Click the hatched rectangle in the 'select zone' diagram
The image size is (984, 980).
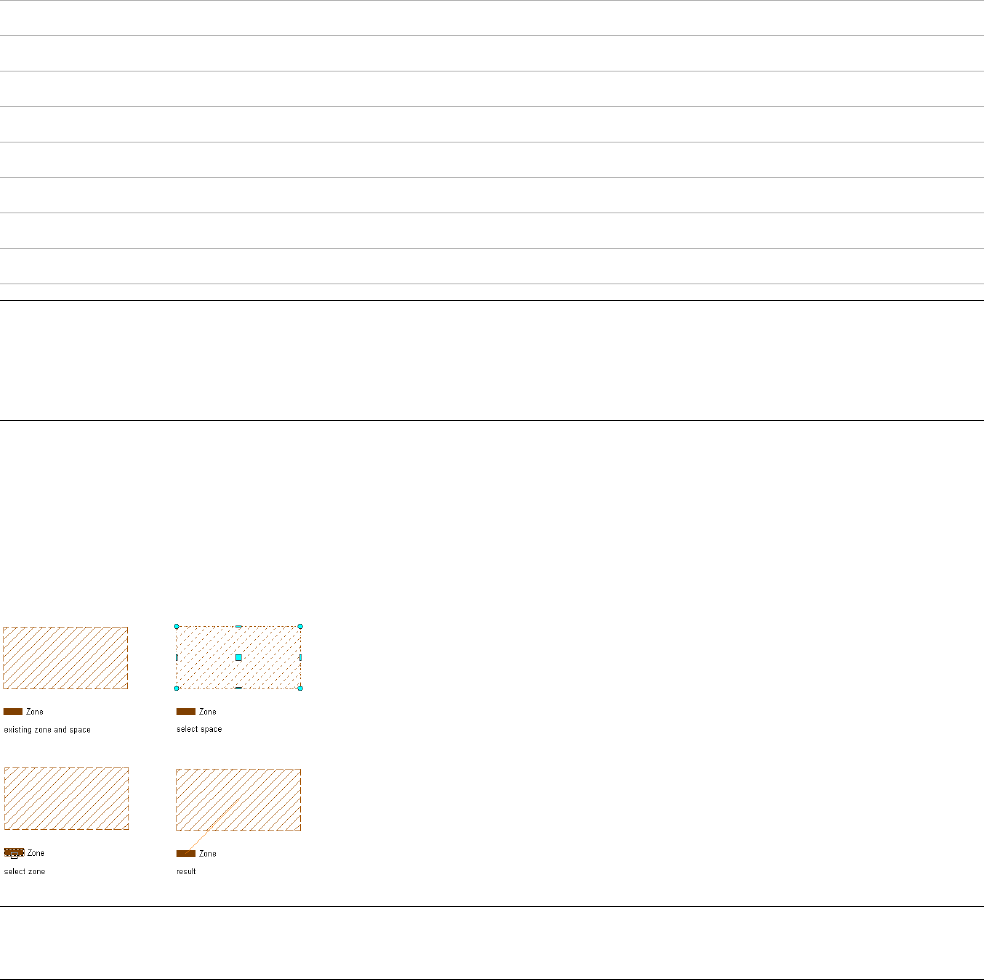[x=65, y=799]
